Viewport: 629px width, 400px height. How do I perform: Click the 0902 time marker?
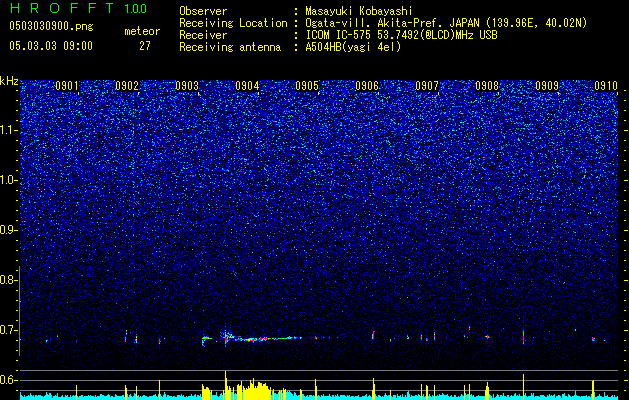[127, 86]
